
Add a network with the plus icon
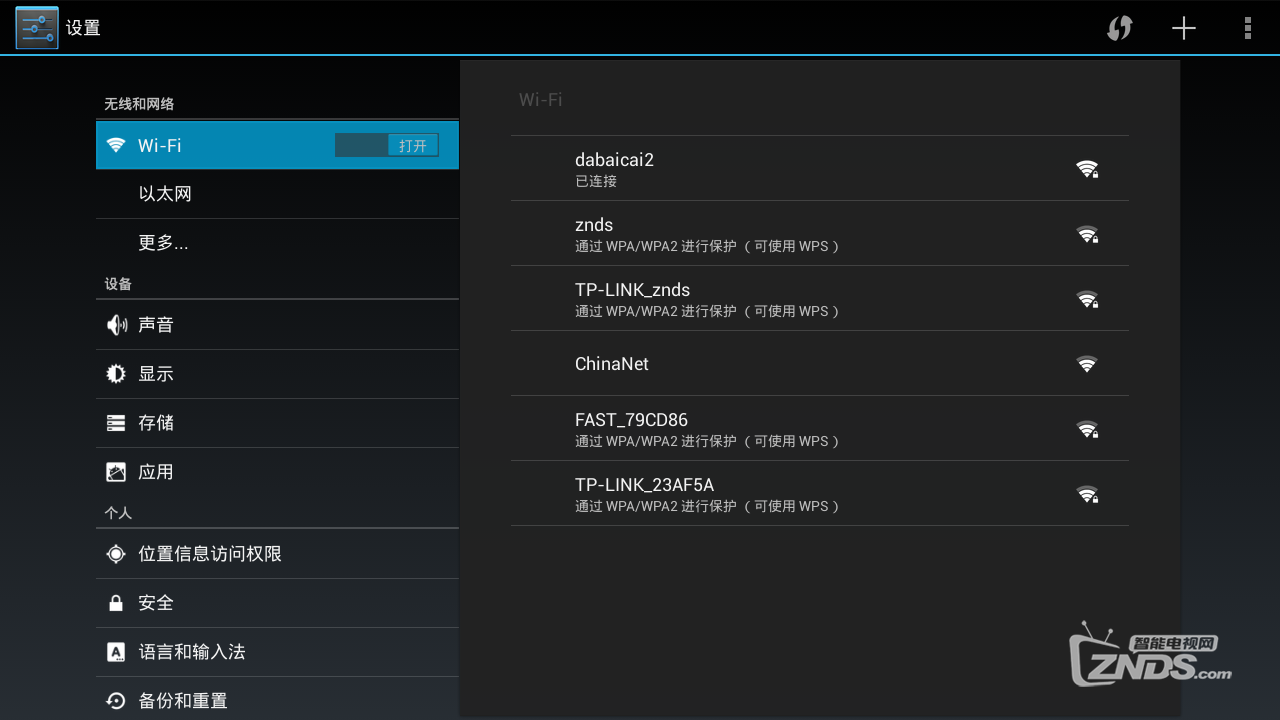(1184, 28)
